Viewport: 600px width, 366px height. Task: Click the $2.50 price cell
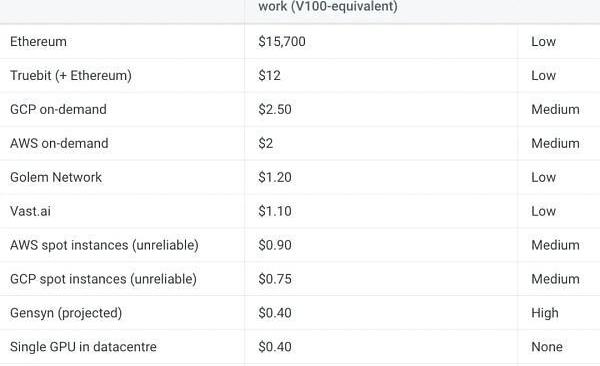coord(275,109)
